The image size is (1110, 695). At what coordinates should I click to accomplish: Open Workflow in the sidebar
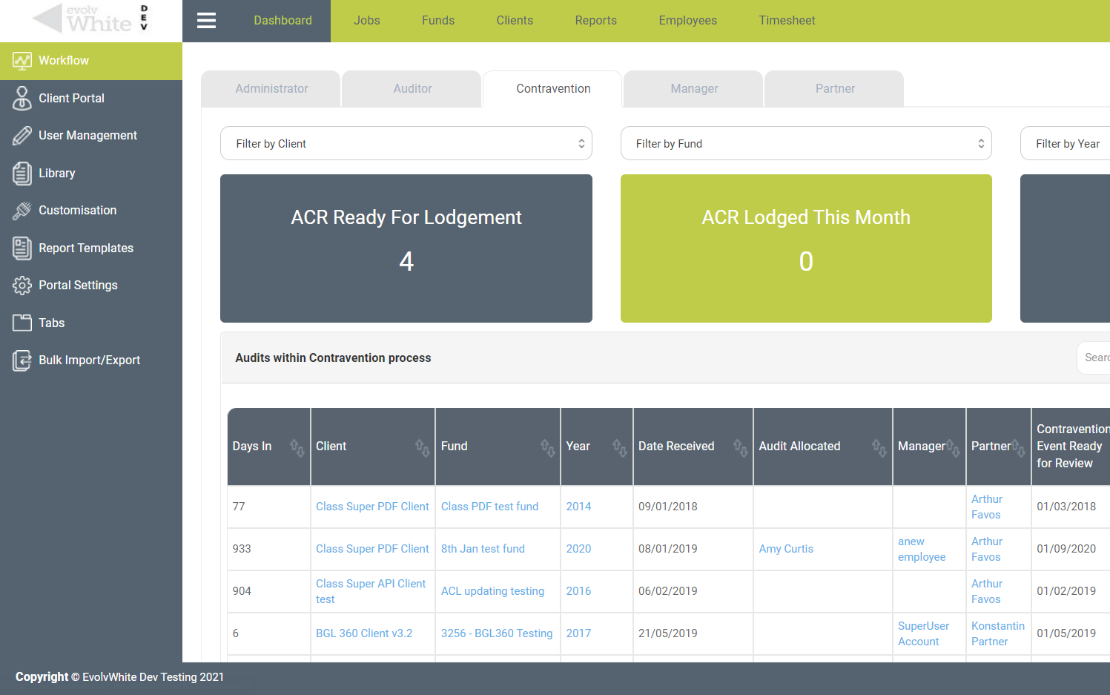coord(91,61)
